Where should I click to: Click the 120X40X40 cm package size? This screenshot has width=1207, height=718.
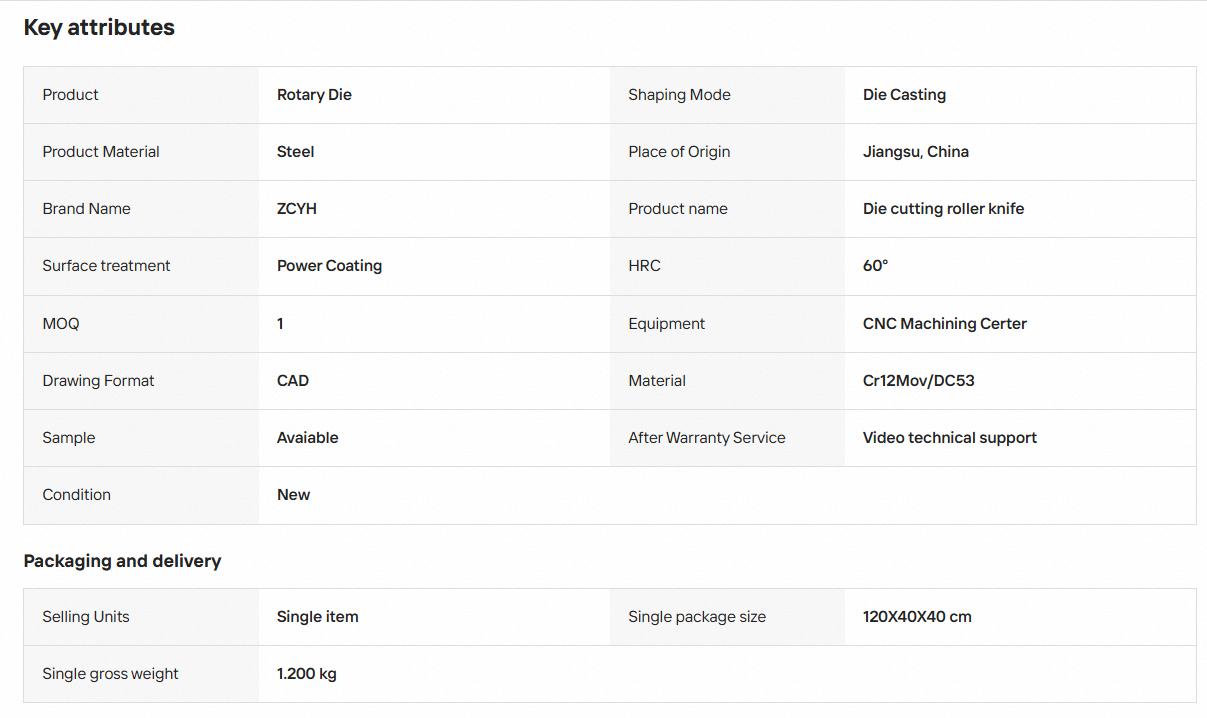pyautogui.click(x=917, y=617)
